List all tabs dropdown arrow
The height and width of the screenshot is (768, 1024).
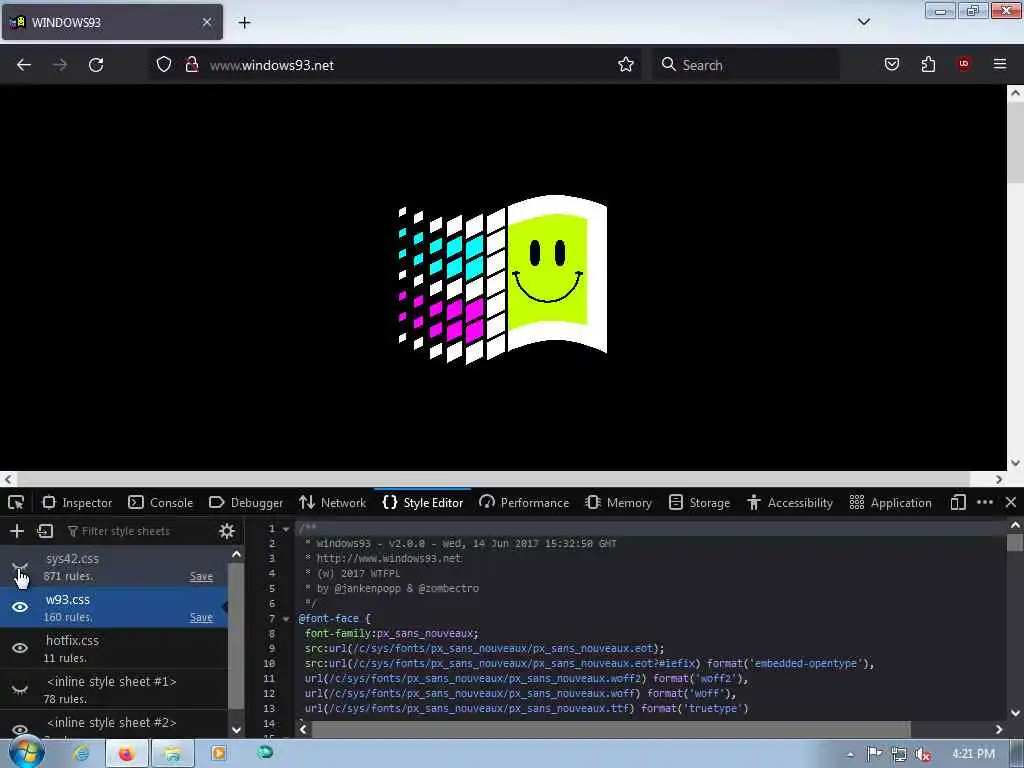pyautogui.click(x=863, y=22)
